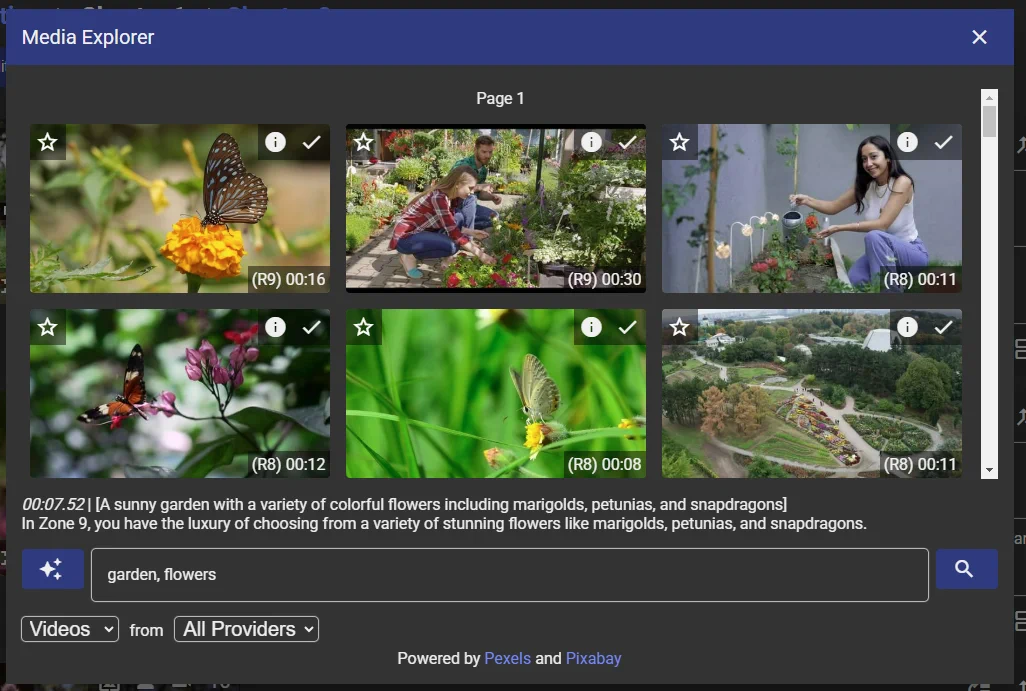Select the woman watering flowers video checkmark

[943, 142]
